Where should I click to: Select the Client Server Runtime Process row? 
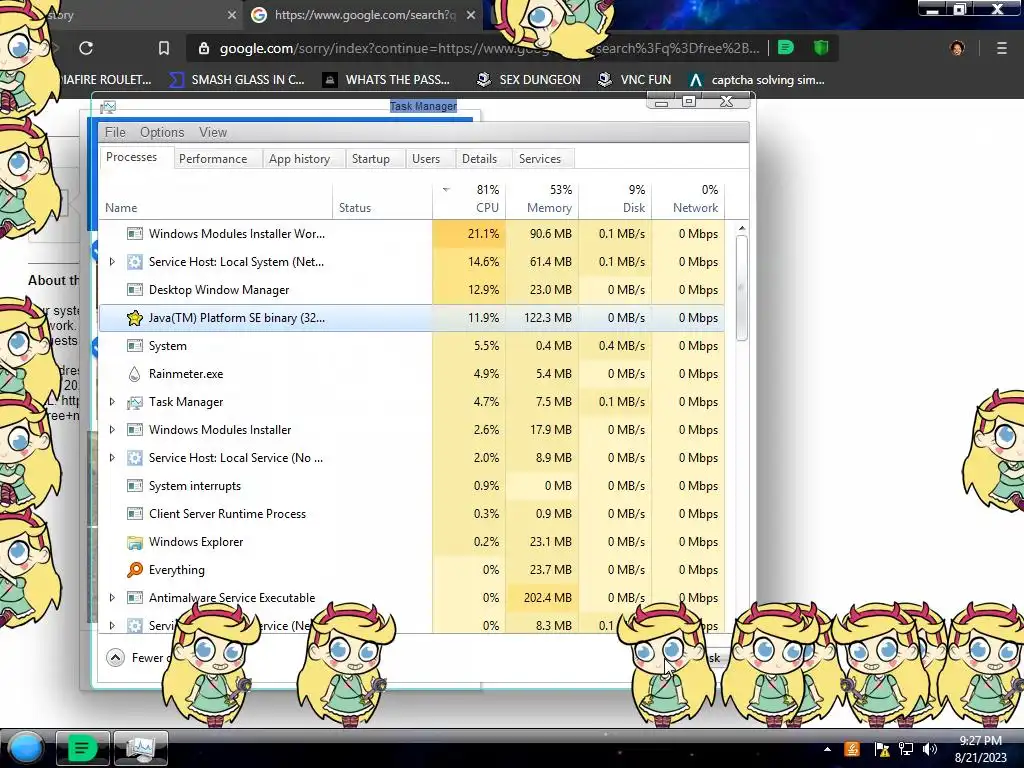click(411, 514)
